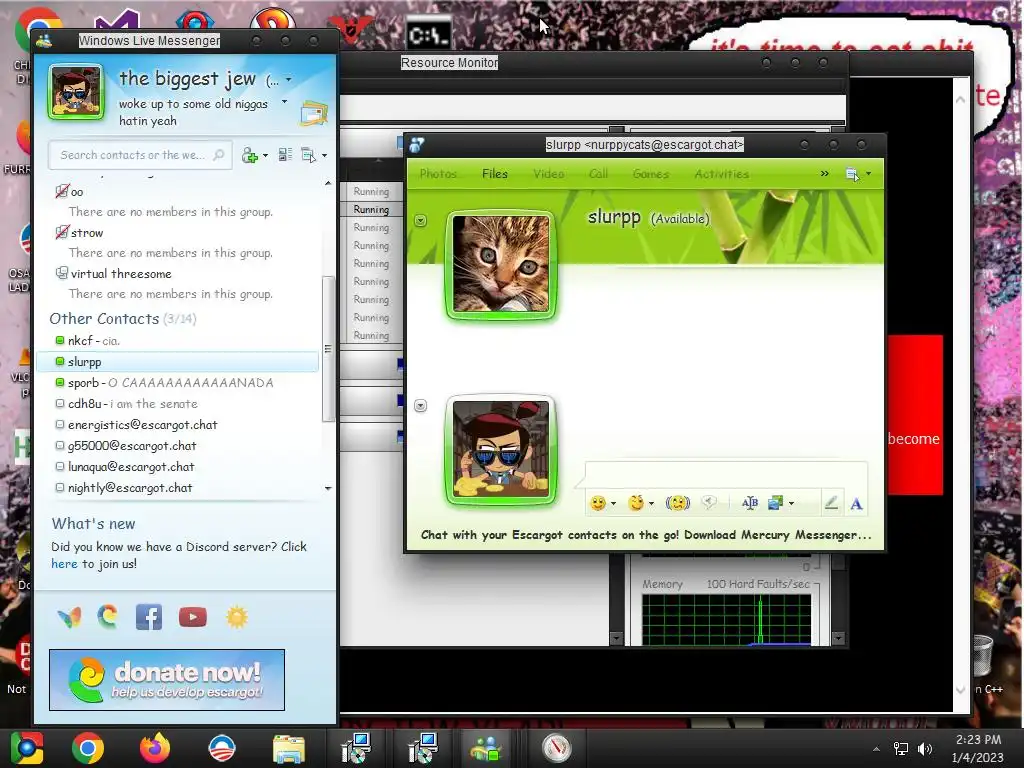Viewport: 1024px width, 768px height.
Task: Open the personal message dropdown arrow
Action: click(x=284, y=102)
